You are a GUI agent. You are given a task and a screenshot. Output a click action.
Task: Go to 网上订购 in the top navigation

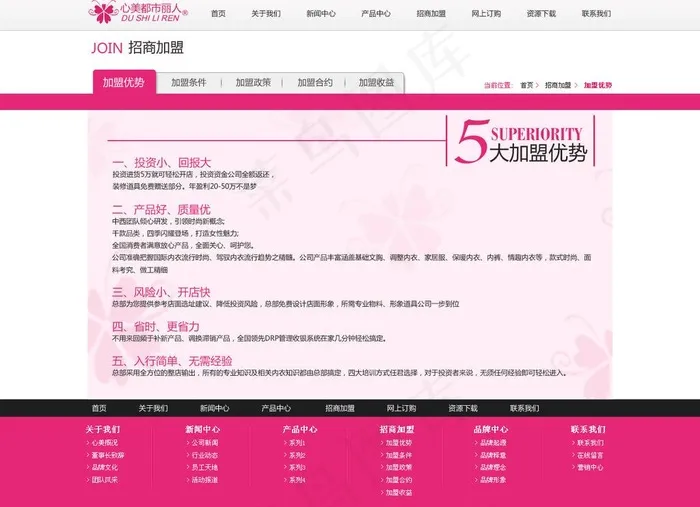click(486, 14)
